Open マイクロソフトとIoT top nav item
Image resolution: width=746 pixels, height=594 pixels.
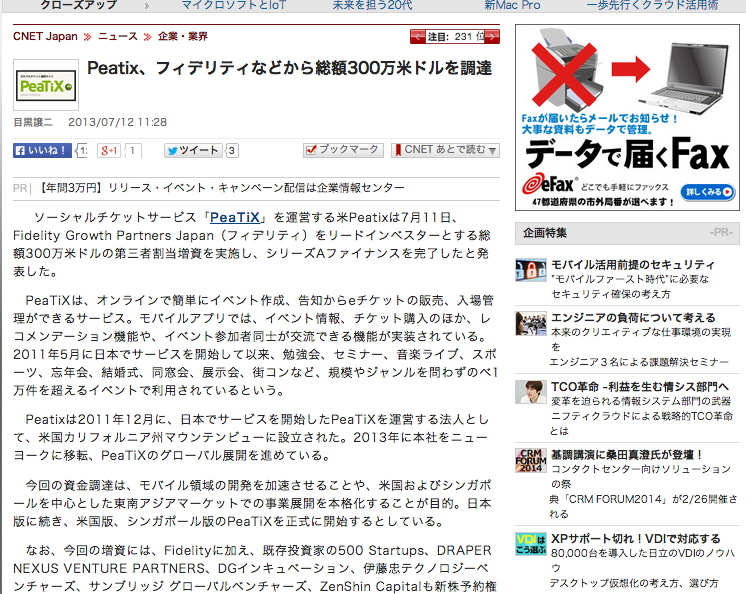pyautogui.click(x=234, y=5)
